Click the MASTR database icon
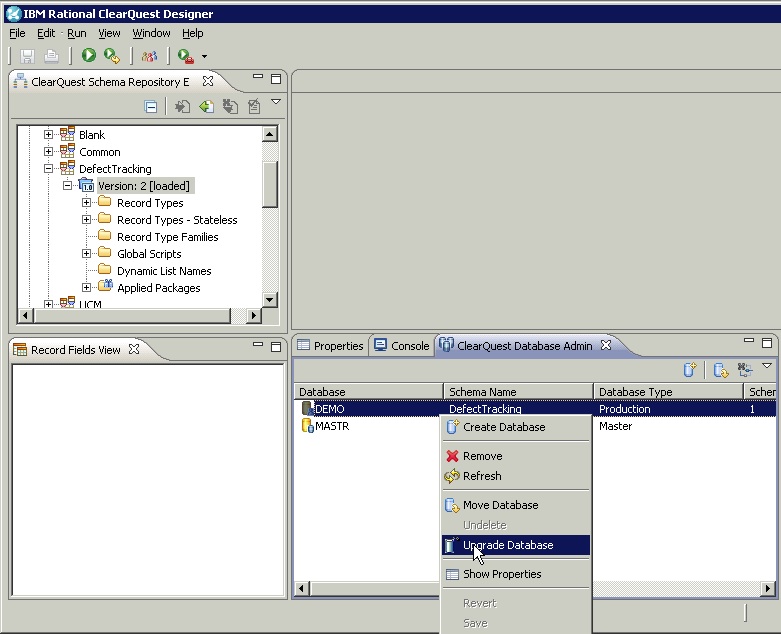Screen dimensions: 781x634 pyautogui.click(x=308, y=426)
